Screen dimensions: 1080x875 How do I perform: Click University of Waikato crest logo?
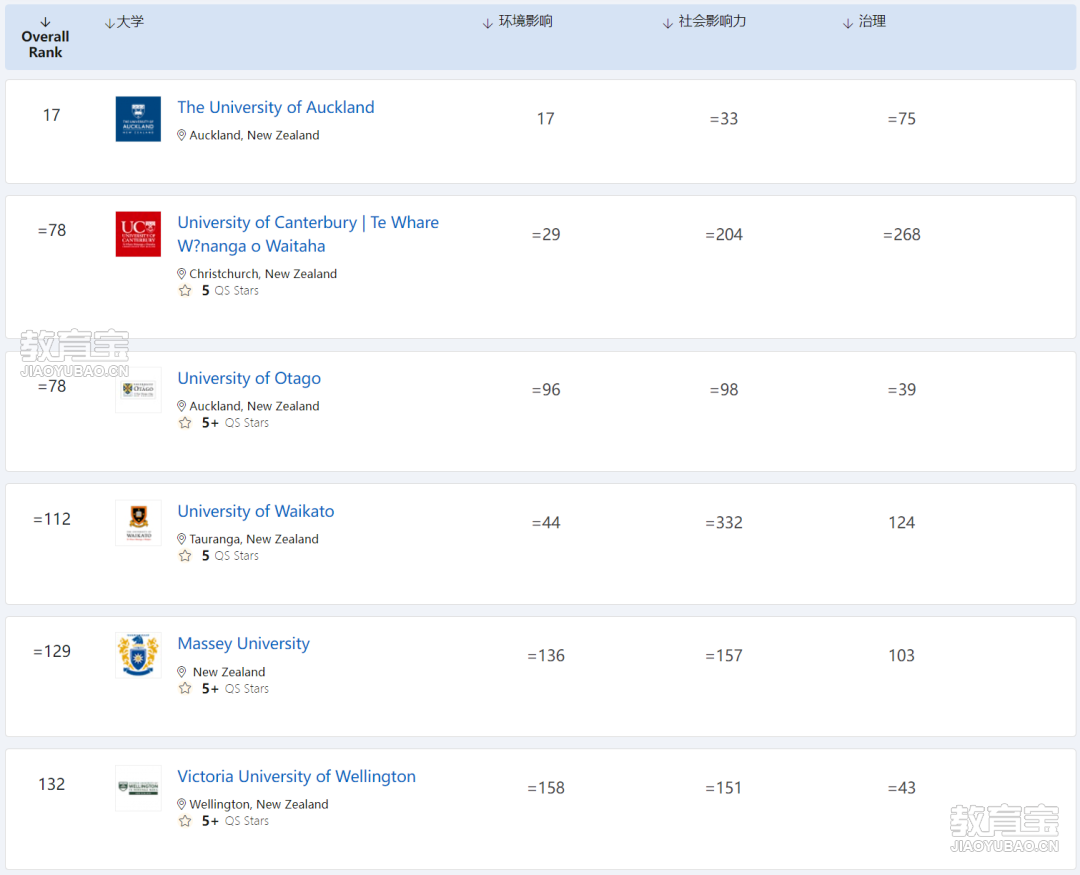pyautogui.click(x=138, y=523)
